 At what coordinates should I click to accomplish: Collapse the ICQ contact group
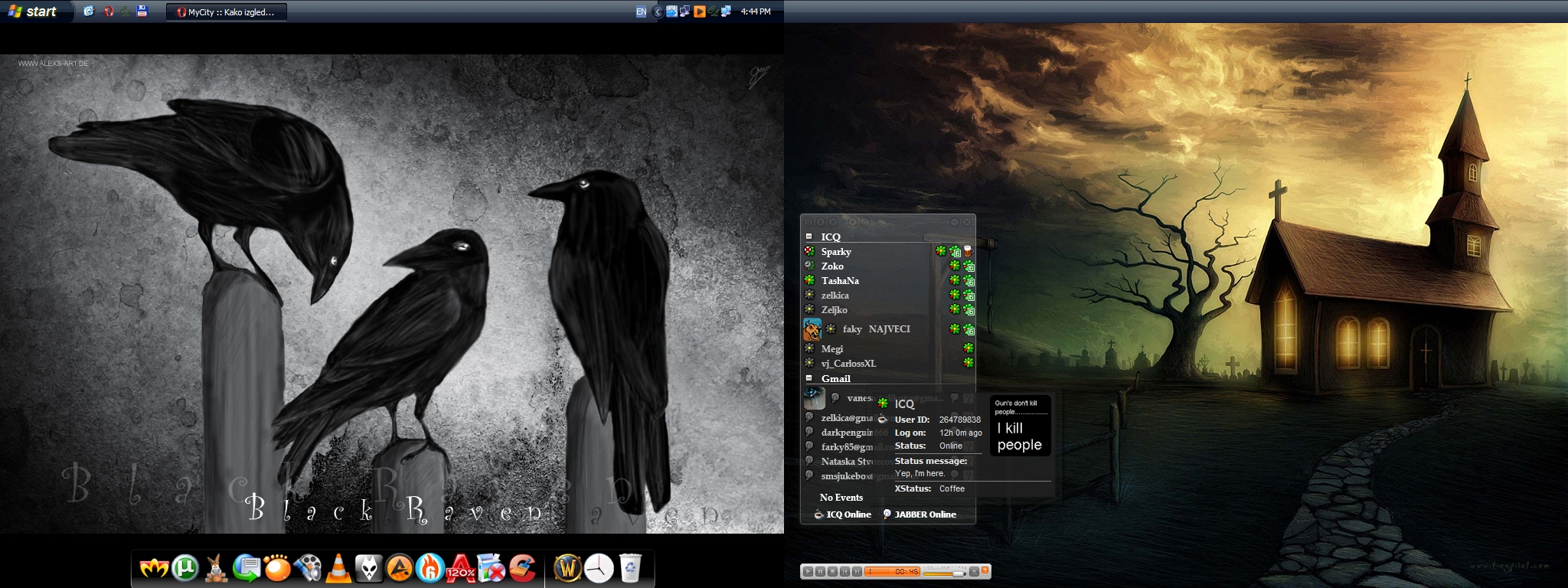(809, 237)
